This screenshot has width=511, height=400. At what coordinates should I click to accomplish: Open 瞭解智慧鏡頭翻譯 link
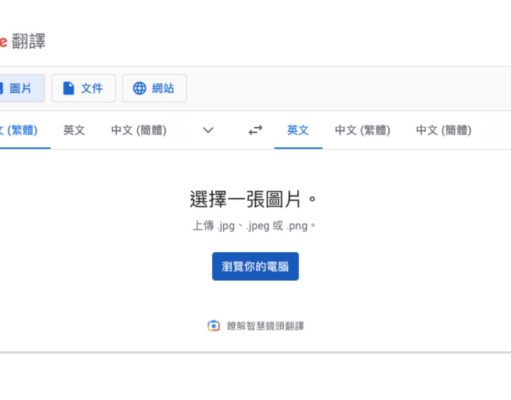point(265,326)
